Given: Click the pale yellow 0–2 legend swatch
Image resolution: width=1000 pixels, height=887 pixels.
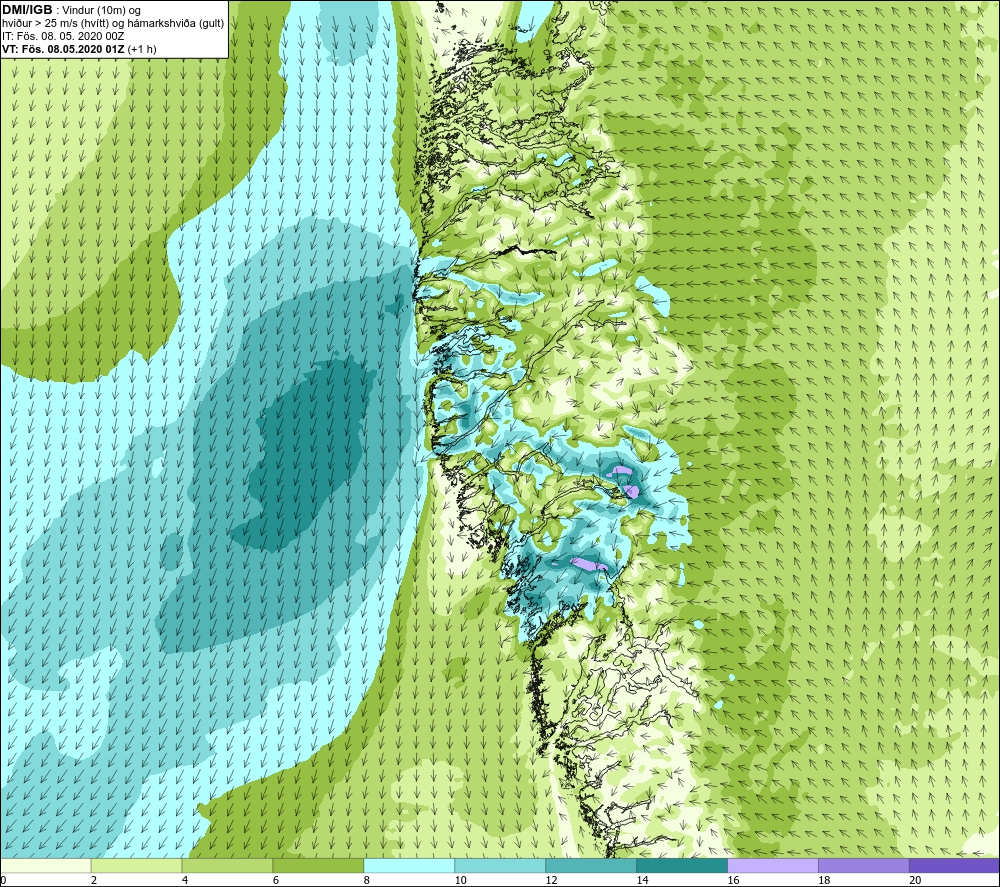Looking at the screenshot, I should [46, 866].
